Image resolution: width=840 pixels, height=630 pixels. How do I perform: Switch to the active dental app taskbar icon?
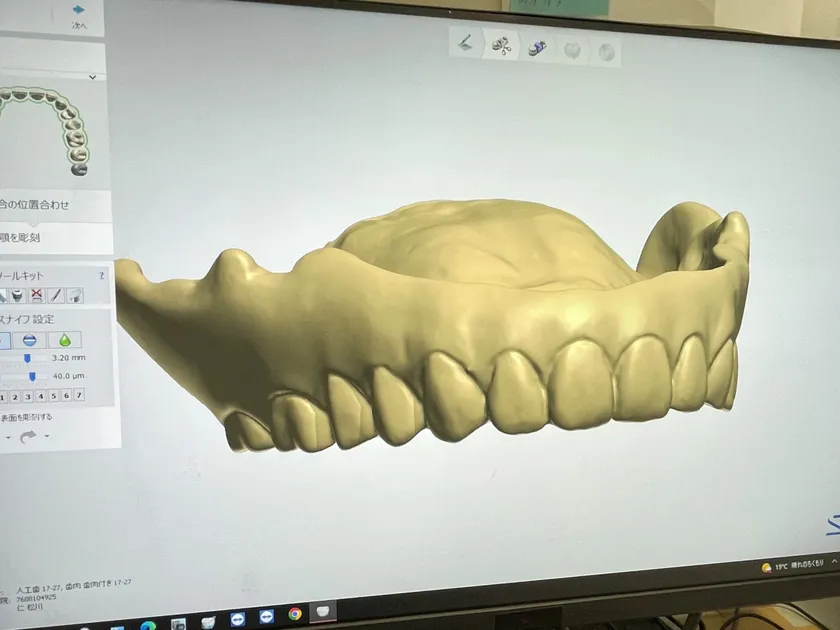coord(322,611)
